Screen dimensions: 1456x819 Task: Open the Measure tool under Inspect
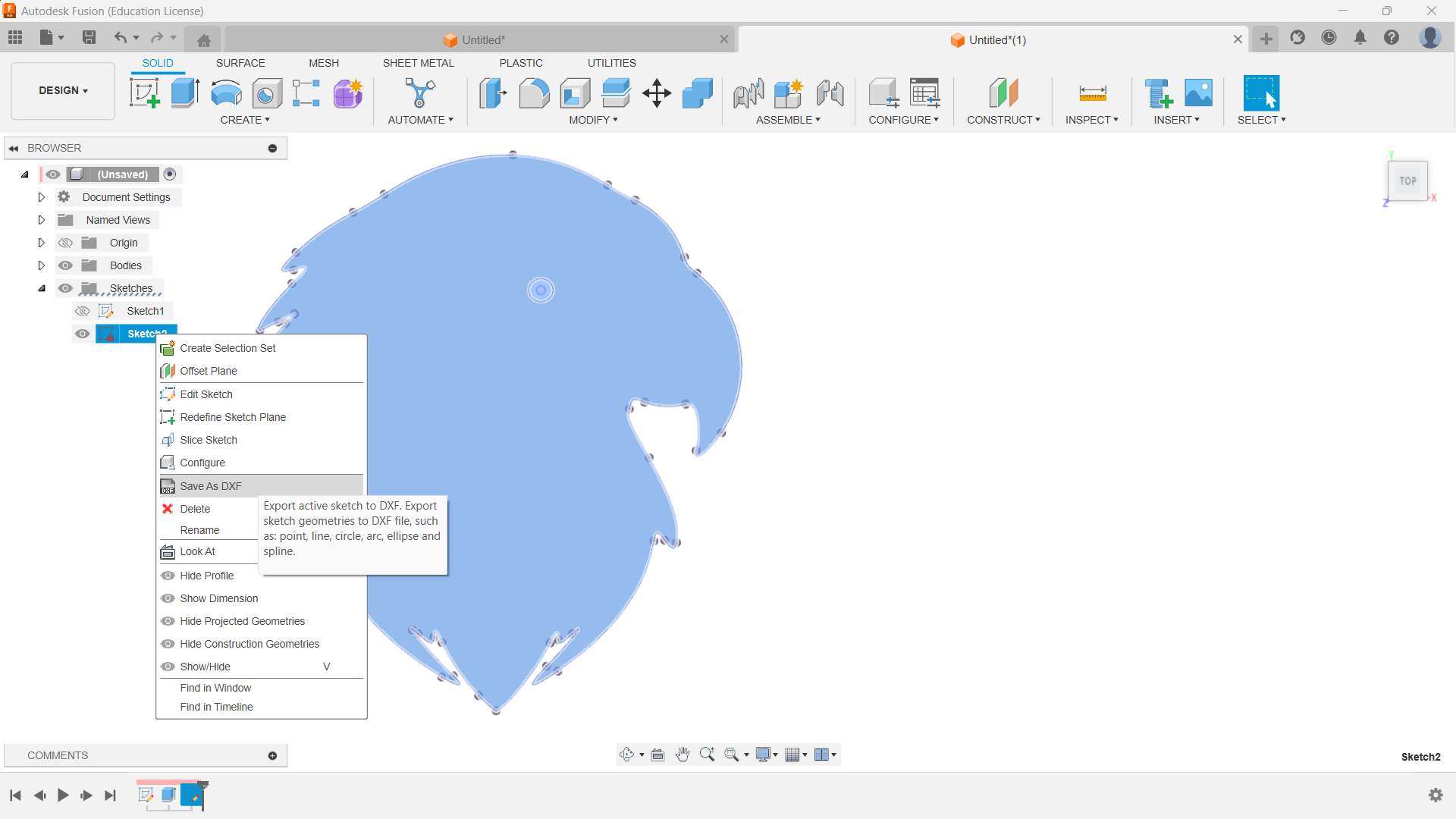(1092, 93)
